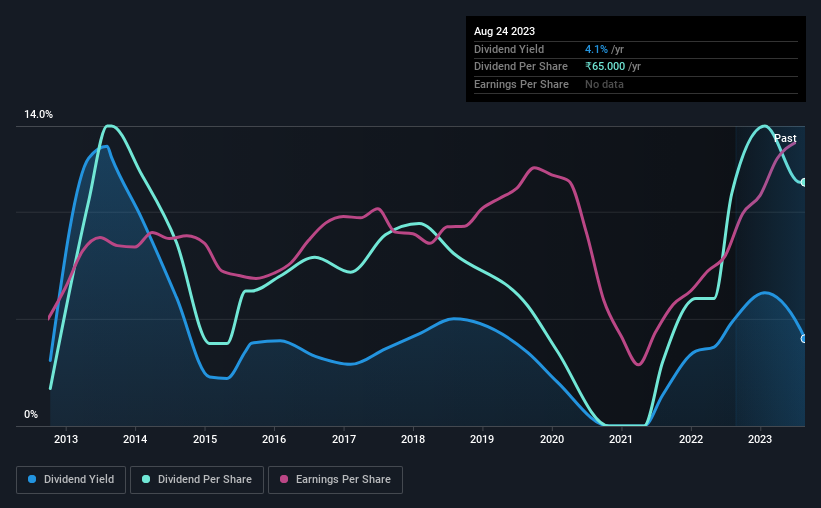Click the Past label on chart
Viewport: 821px width, 508px height.
(x=785, y=138)
